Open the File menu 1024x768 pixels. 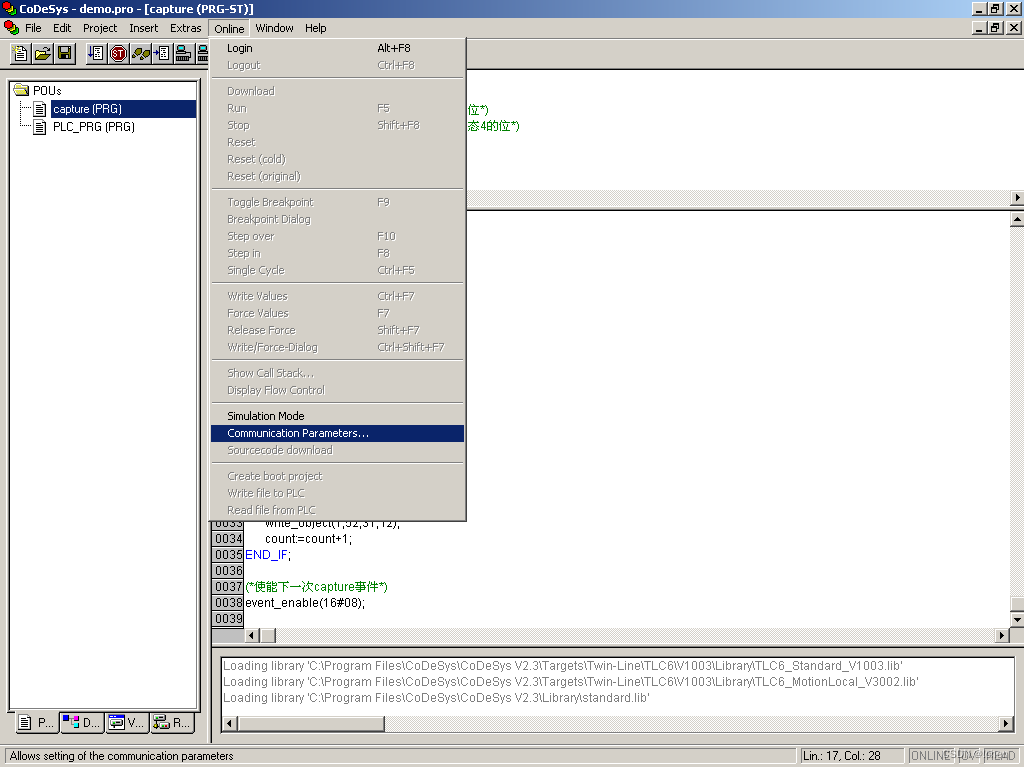33,28
